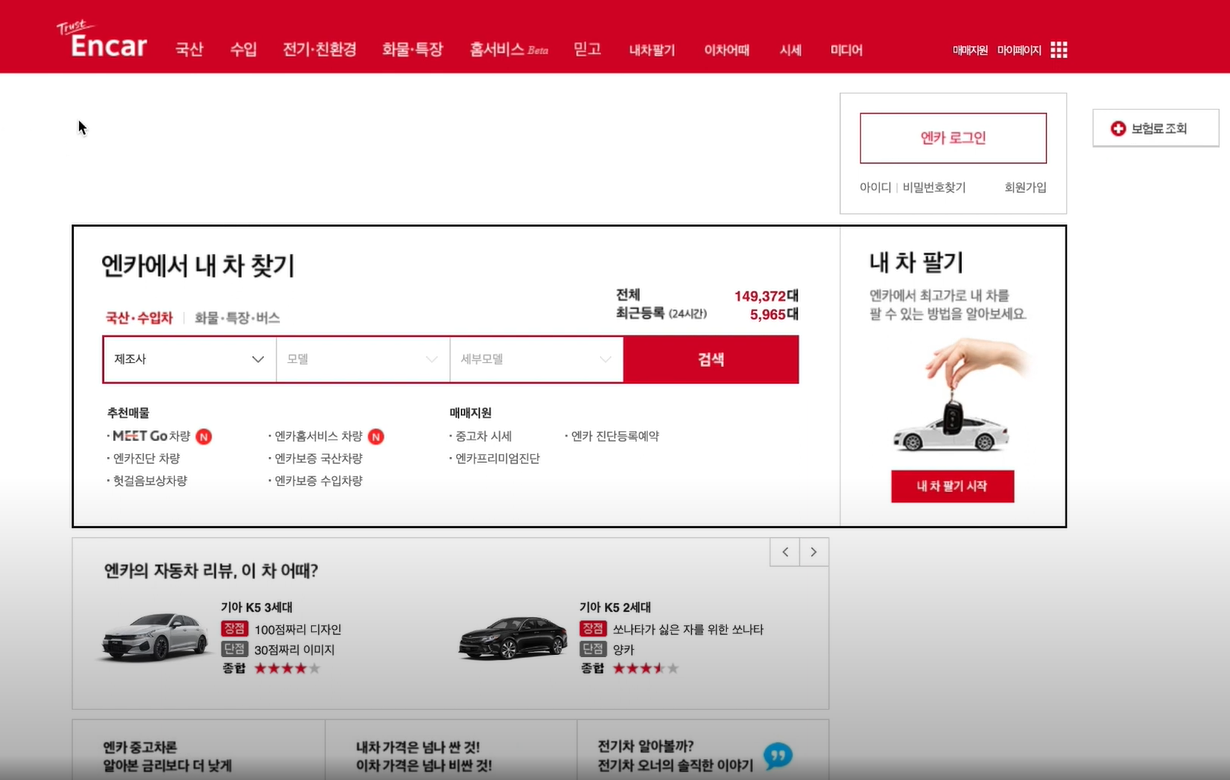Open the 회원가입 sign-up link

tap(1025, 188)
